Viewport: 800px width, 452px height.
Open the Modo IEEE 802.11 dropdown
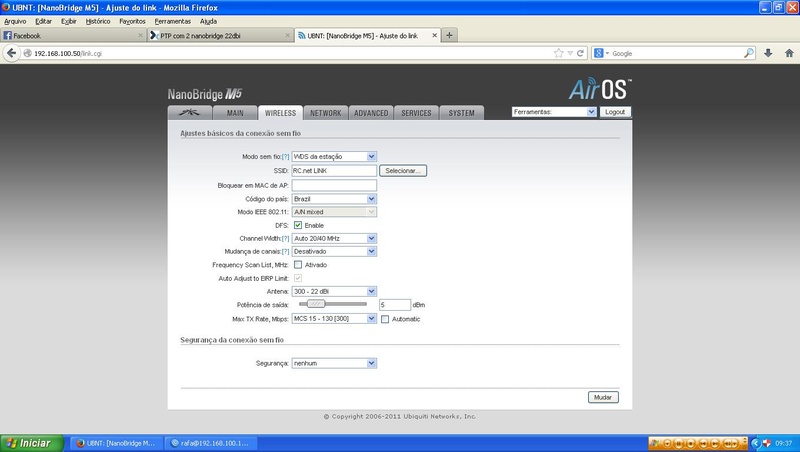[x=334, y=212]
